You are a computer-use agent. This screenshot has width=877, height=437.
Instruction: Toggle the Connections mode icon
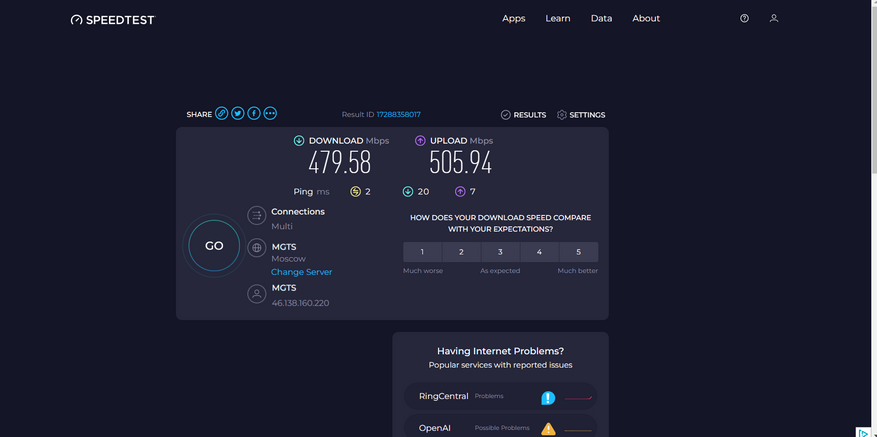click(257, 215)
